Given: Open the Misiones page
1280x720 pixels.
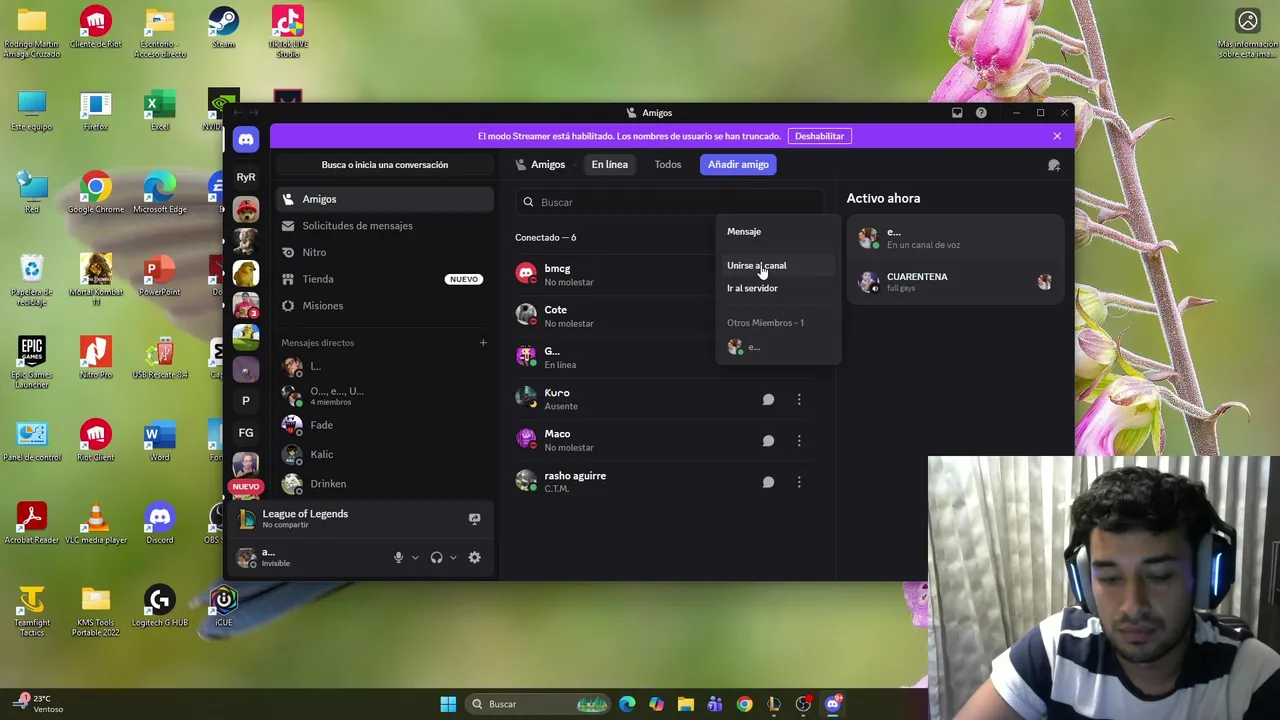Looking at the screenshot, I should [x=384, y=306].
